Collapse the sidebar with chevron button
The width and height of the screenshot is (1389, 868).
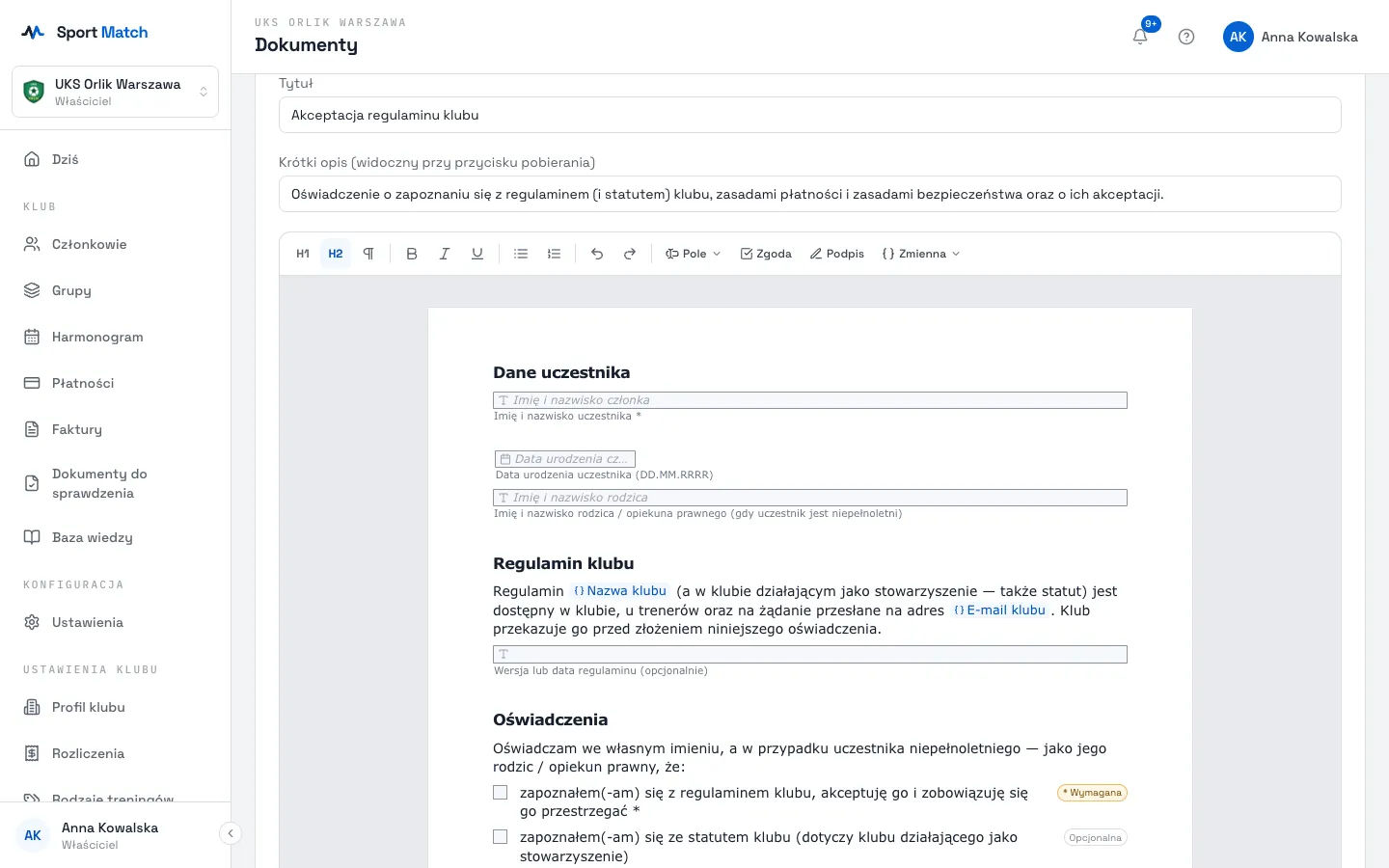tap(231, 833)
